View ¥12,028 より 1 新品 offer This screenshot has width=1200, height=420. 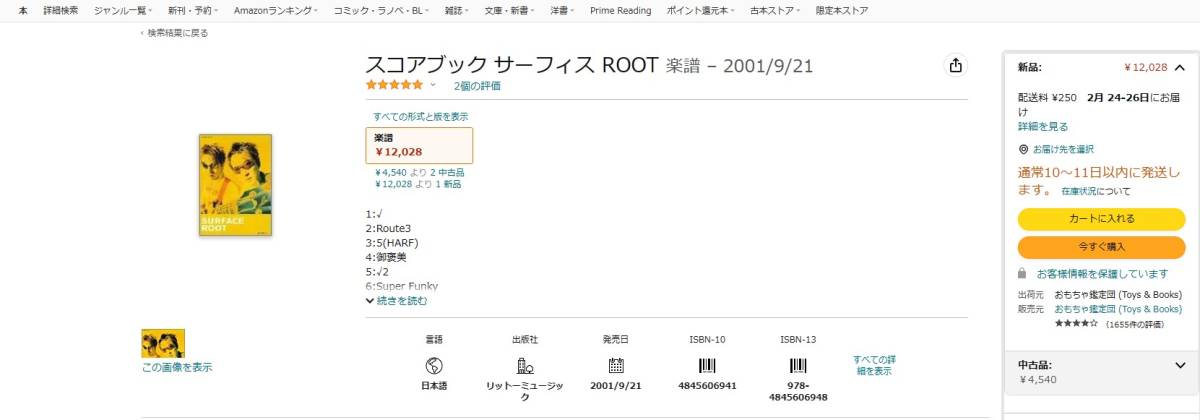[x=418, y=184]
